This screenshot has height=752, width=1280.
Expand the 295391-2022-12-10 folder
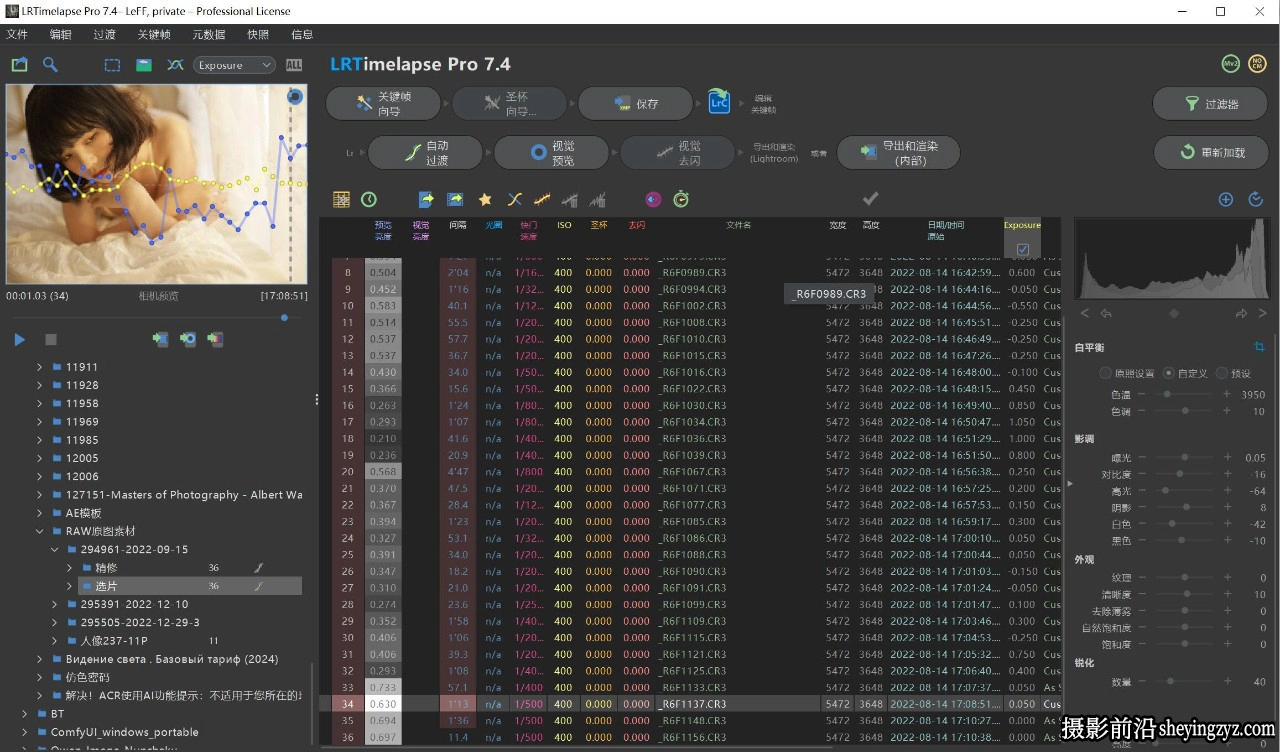click(54, 604)
